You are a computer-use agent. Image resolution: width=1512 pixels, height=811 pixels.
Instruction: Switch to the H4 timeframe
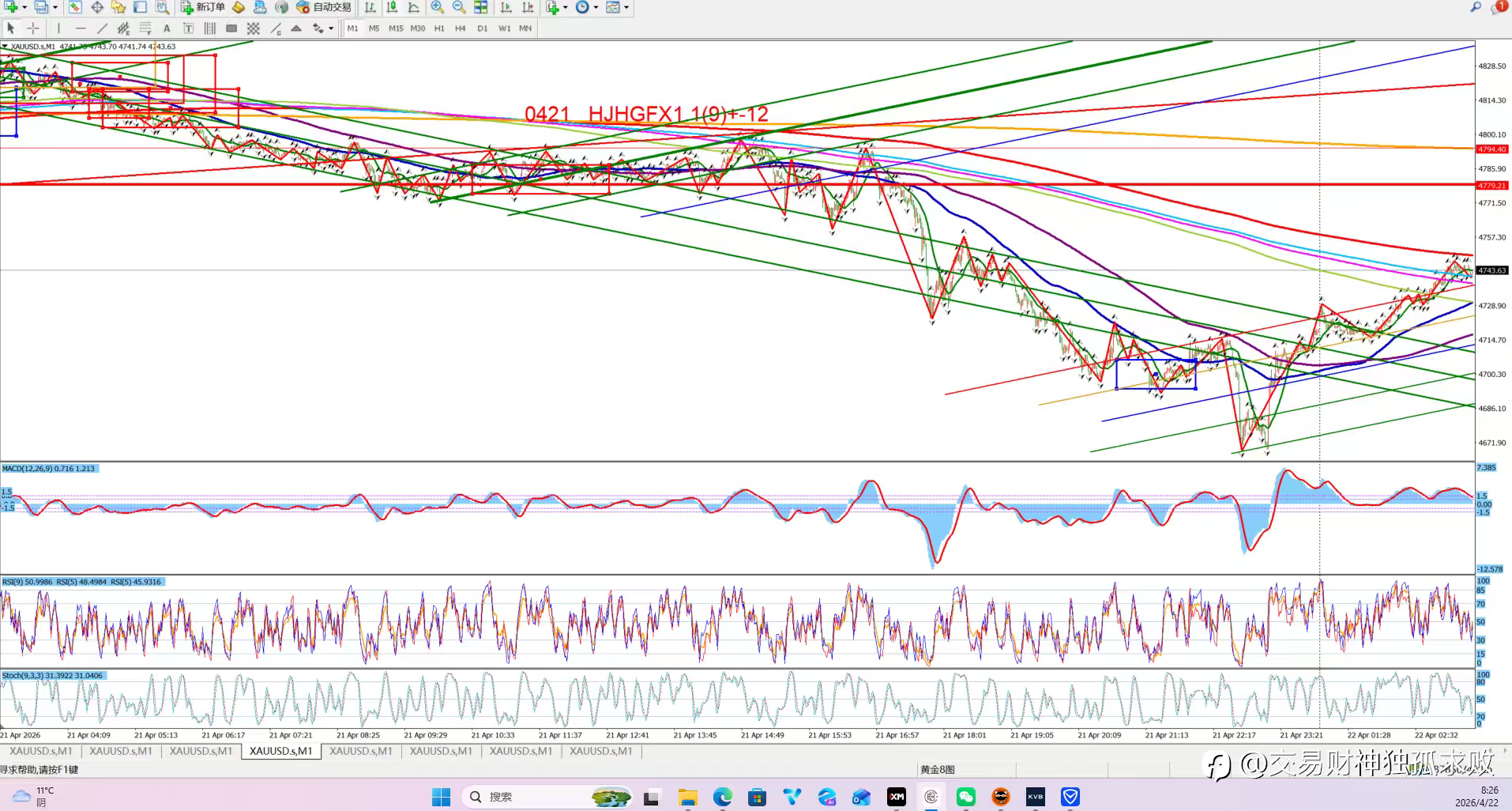click(x=461, y=28)
